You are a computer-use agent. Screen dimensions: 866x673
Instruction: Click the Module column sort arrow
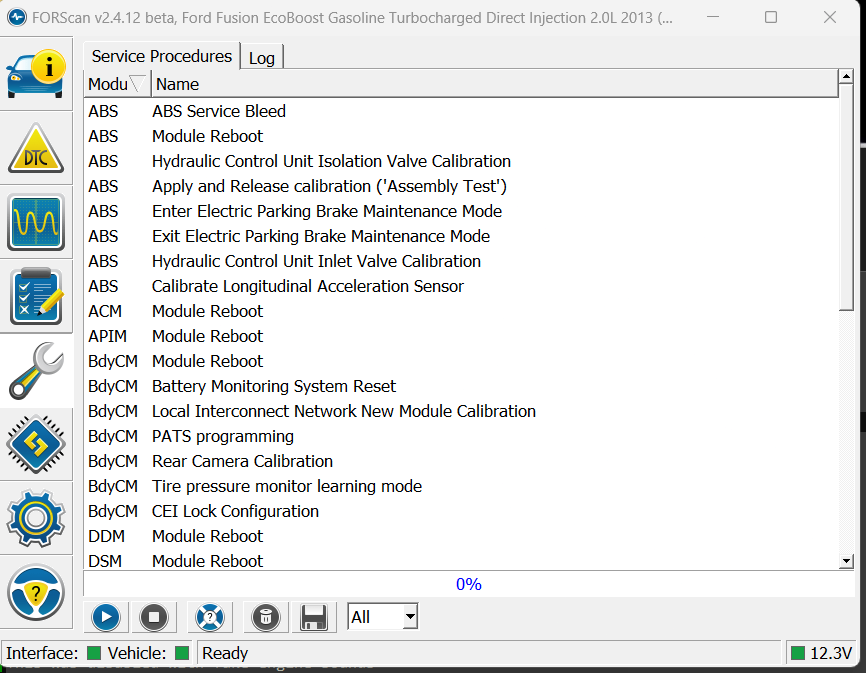[137, 84]
